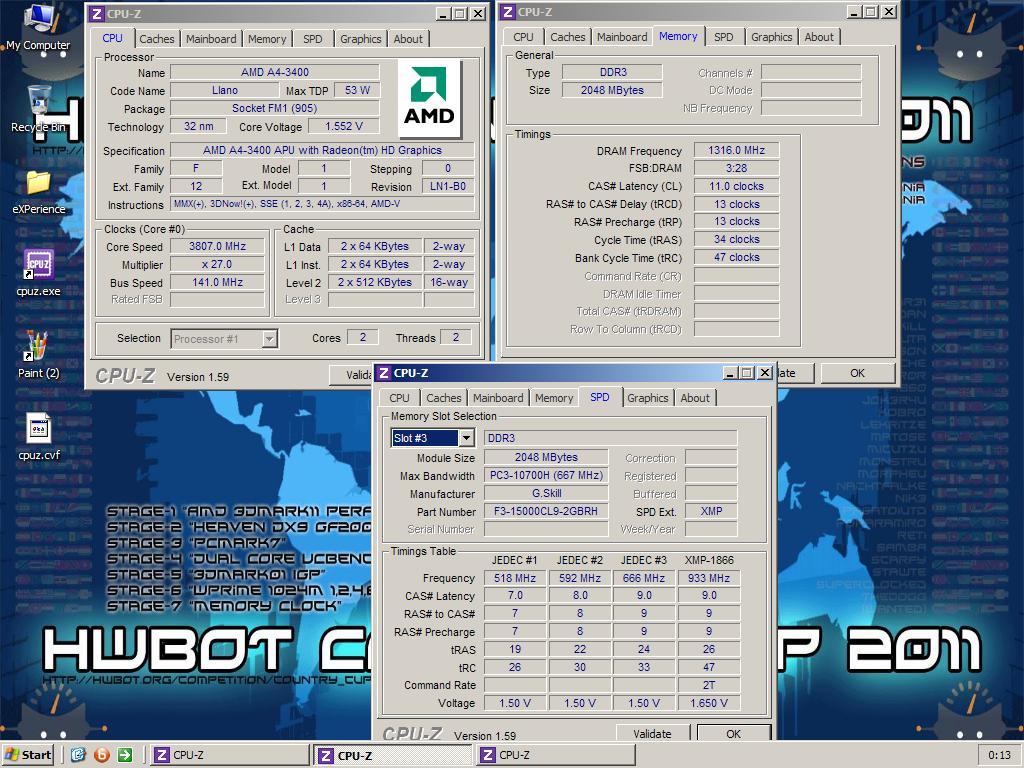The width and height of the screenshot is (1024, 768).
Task: Click the Start button
Action: pyautogui.click(x=29, y=755)
